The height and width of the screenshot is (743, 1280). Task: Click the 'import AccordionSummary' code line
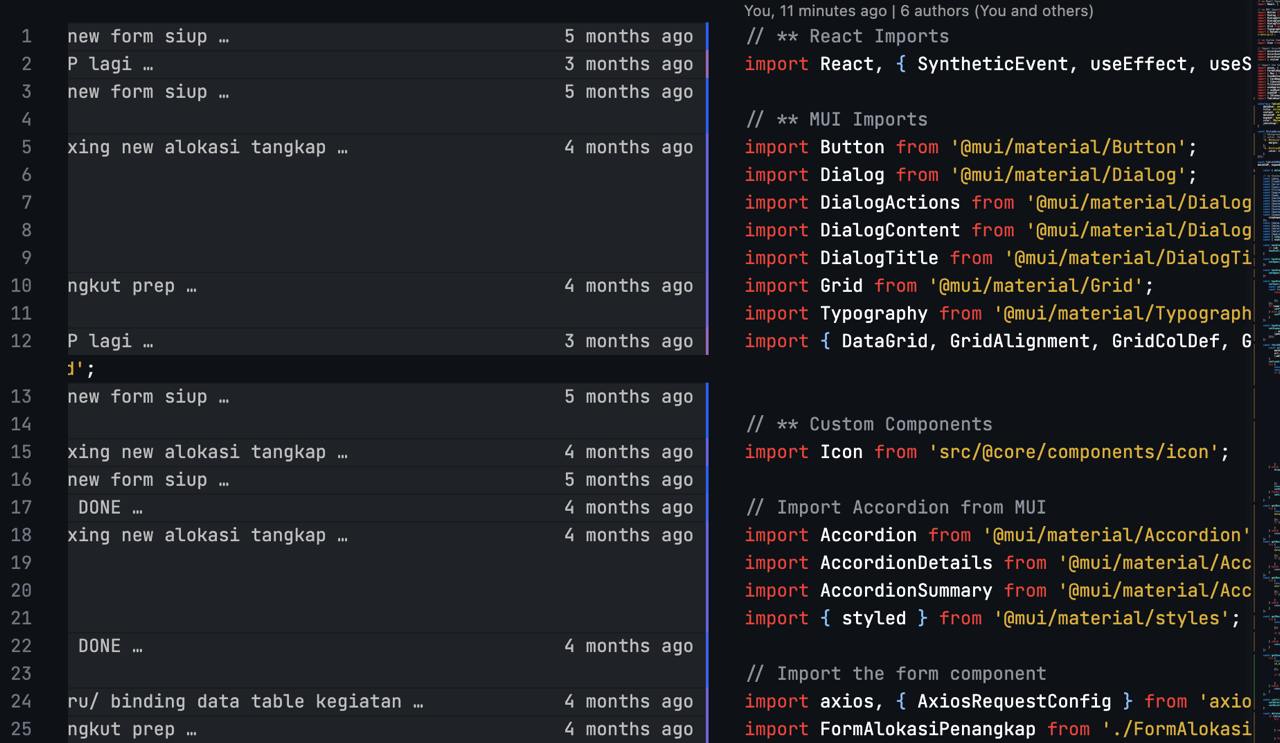tap(998, 591)
